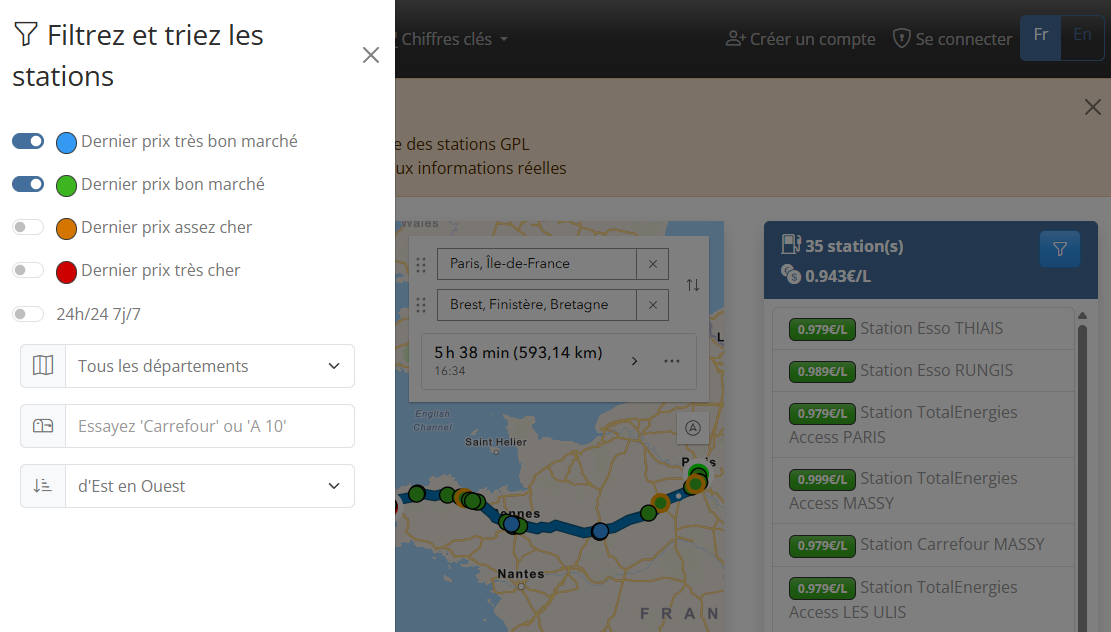The width and height of the screenshot is (1111, 632).
Task: Toggle the 24h/24 7j/7 filter
Action: click(x=28, y=314)
